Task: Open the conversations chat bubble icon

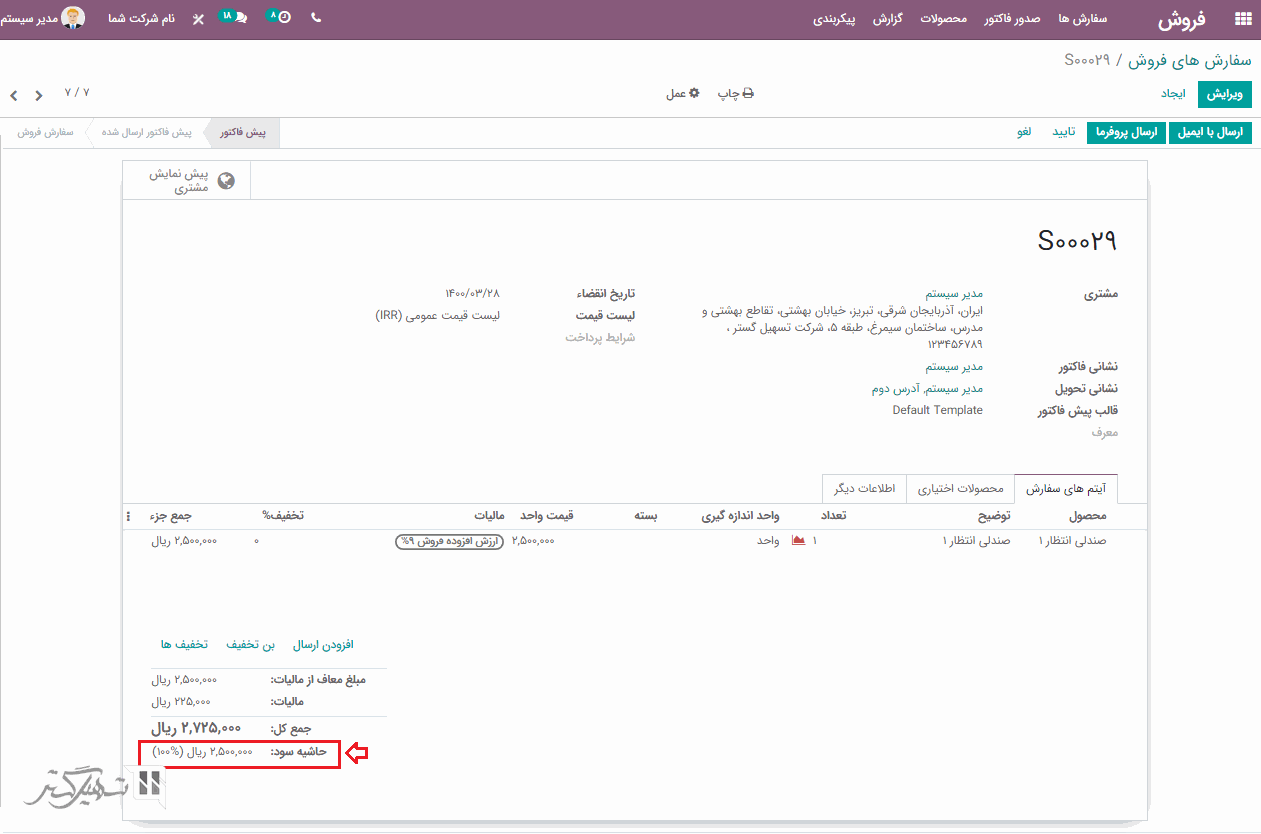Action: click(x=233, y=18)
